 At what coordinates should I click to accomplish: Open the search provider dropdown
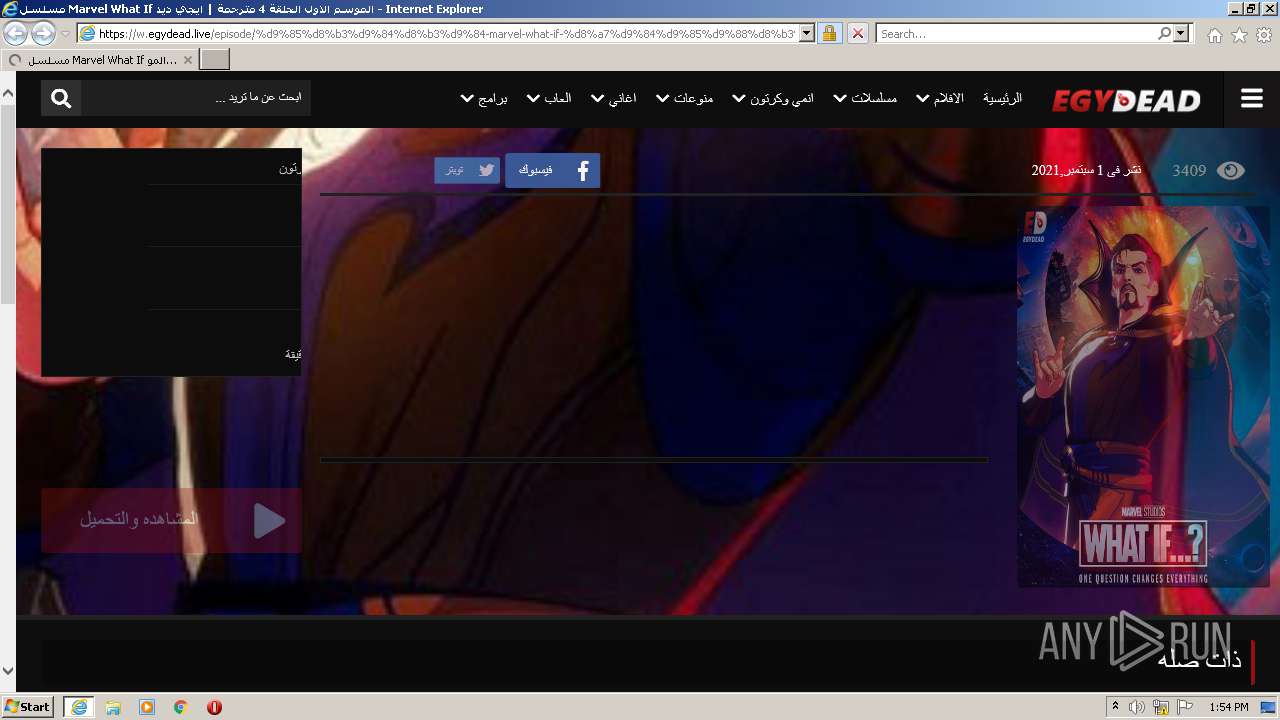point(1182,33)
